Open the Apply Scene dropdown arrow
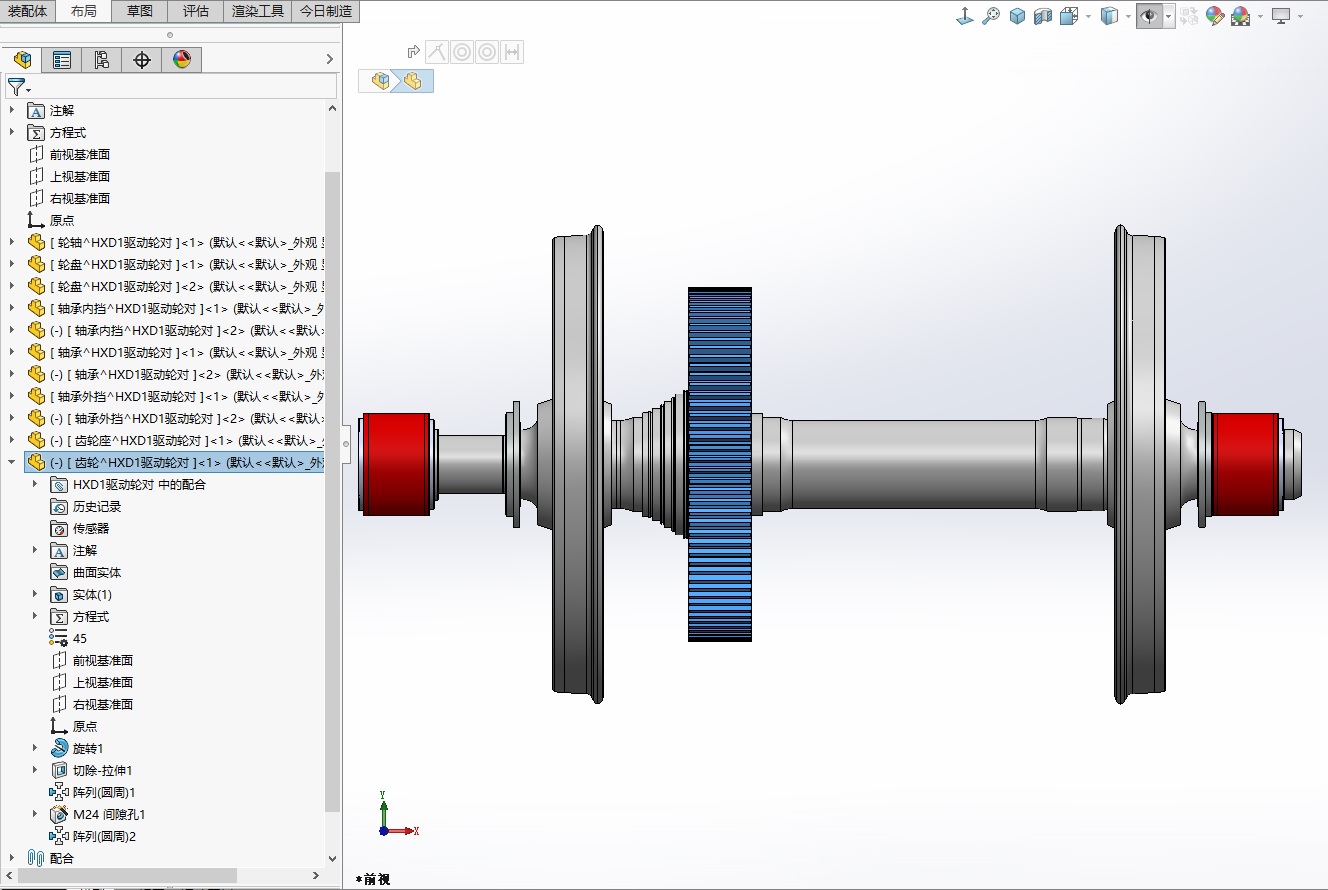Screen dimensions: 1328x890 1260,16
